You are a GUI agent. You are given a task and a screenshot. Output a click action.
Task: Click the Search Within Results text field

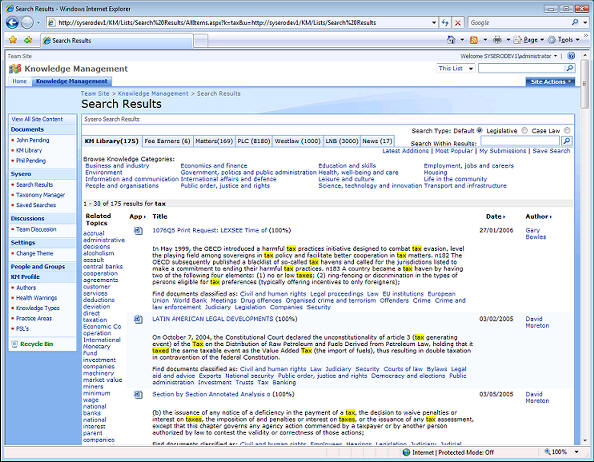(520, 141)
